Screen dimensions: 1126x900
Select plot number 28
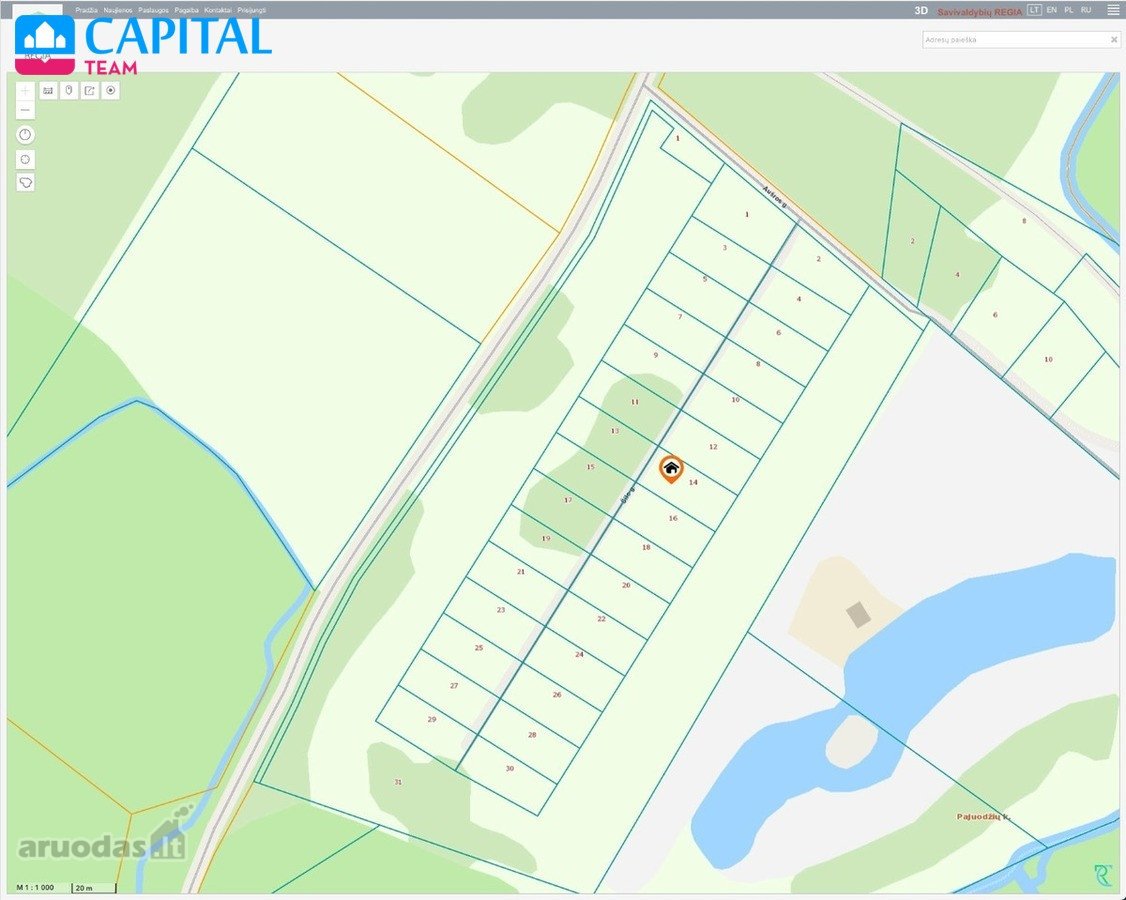point(532,736)
